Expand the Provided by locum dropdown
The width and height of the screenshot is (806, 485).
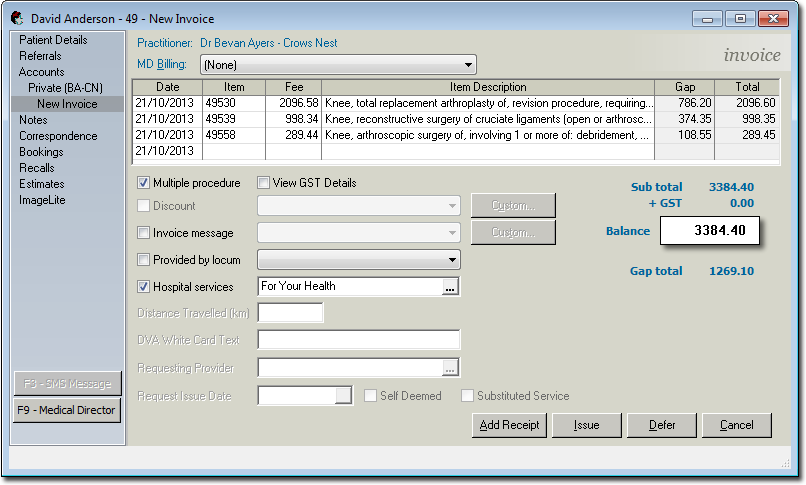(x=452, y=260)
